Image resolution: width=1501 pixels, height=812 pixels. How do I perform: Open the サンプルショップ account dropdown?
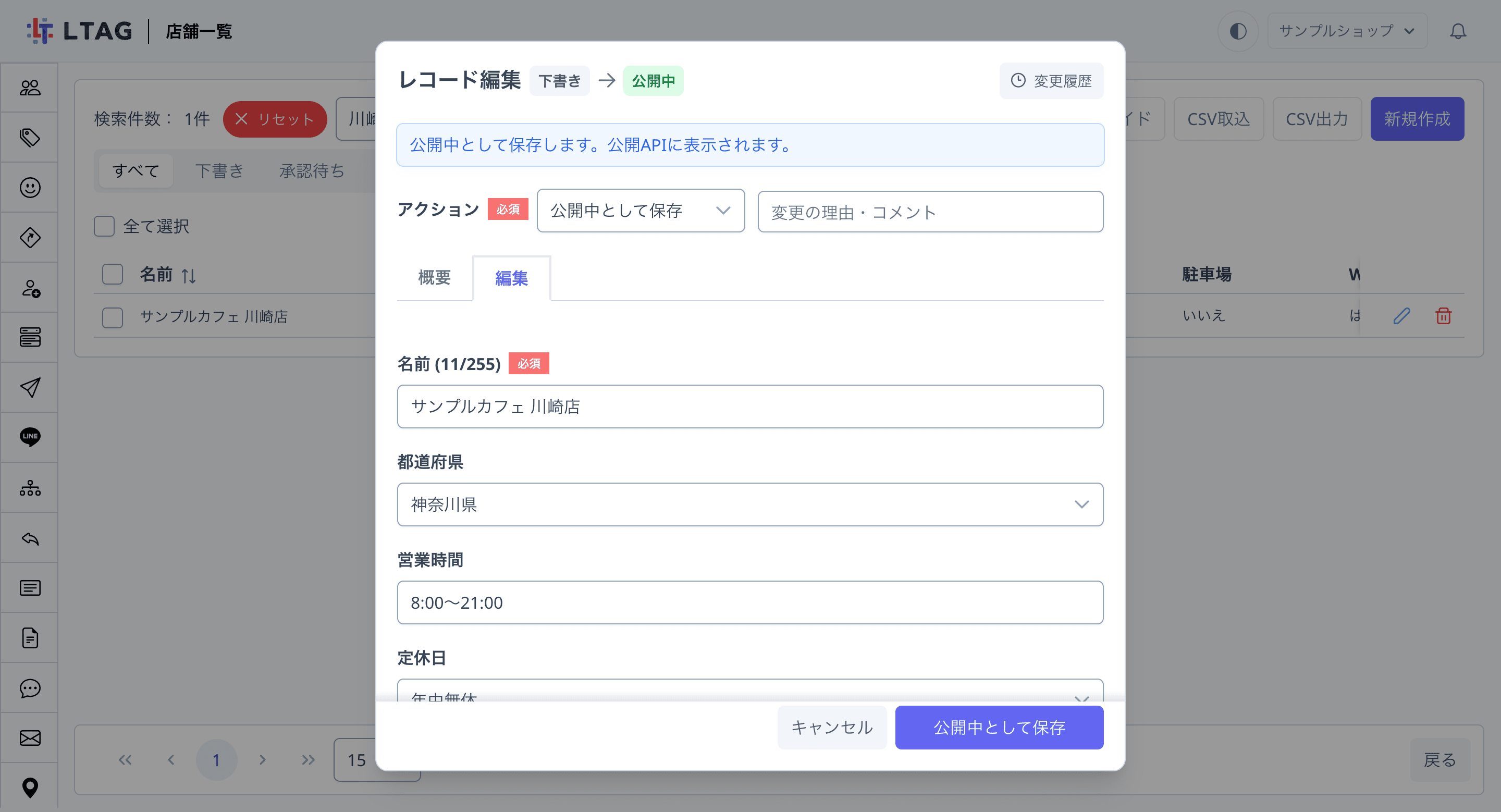pos(1347,31)
